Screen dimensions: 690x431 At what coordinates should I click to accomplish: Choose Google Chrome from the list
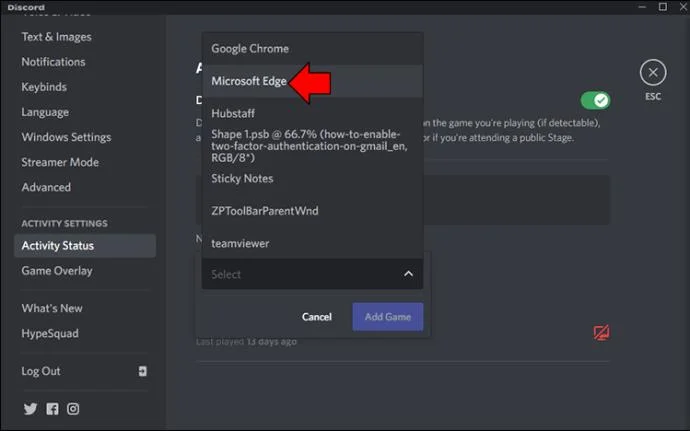312,48
